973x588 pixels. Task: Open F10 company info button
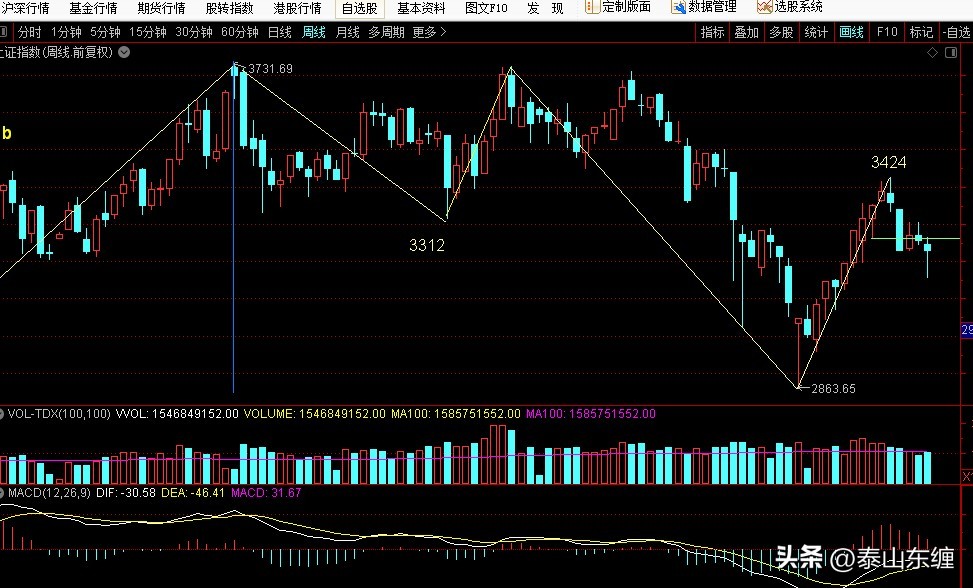[x=887, y=32]
